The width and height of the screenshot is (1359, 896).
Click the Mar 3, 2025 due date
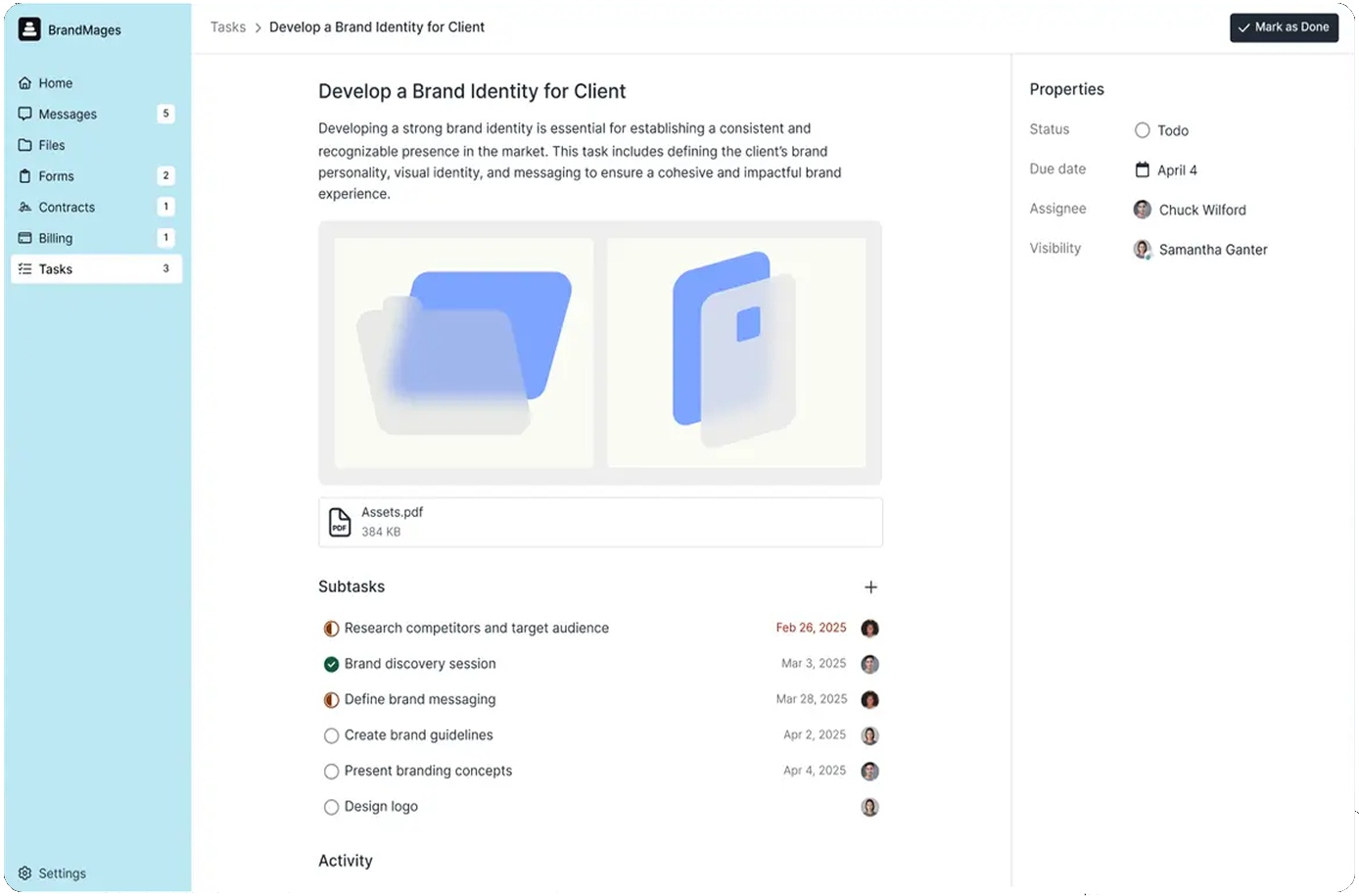coord(814,664)
